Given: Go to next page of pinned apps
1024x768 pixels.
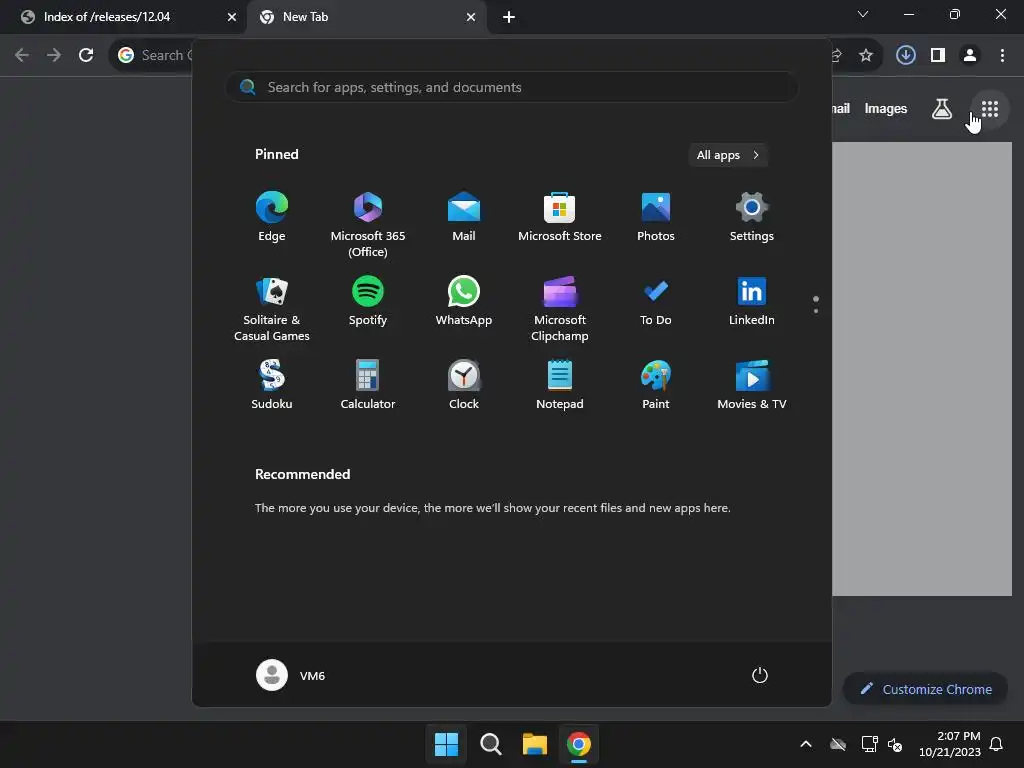Looking at the screenshot, I should coord(816,311).
